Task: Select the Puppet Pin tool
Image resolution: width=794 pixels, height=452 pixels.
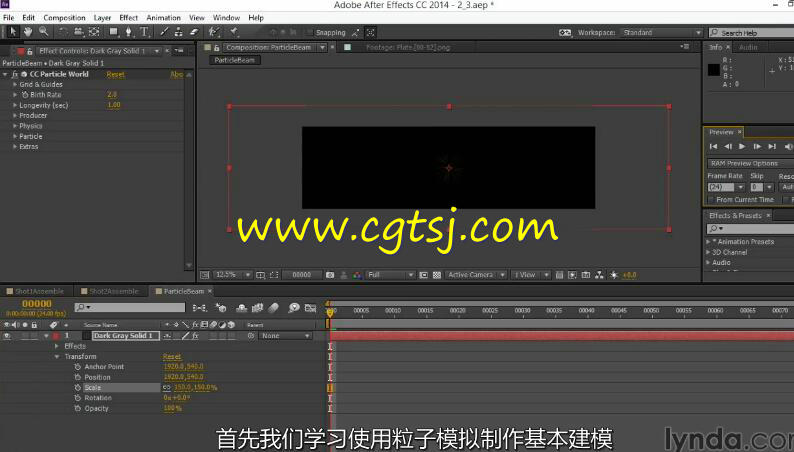Action: coord(233,32)
